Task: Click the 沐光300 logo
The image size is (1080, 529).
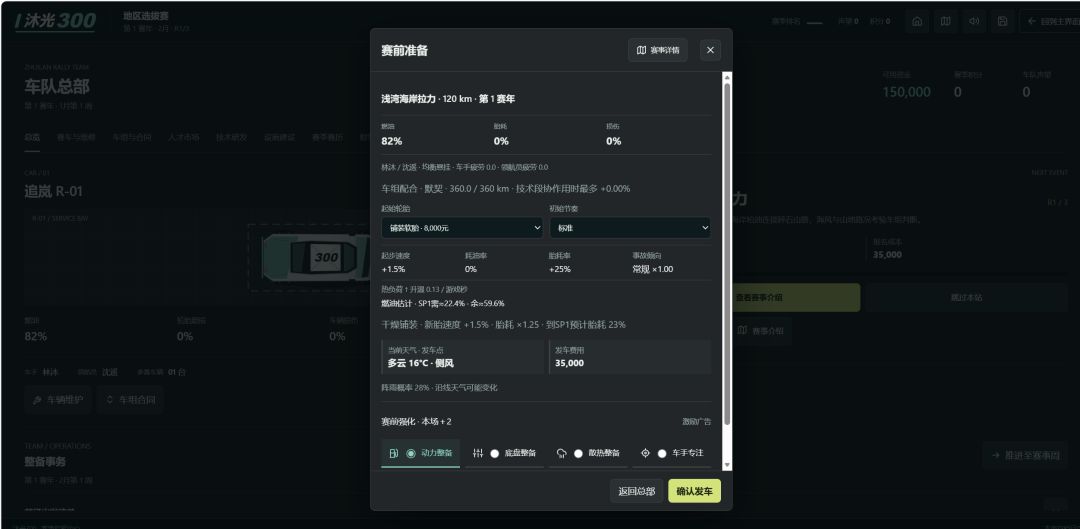Action: pyautogui.click(x=55, y=21)
